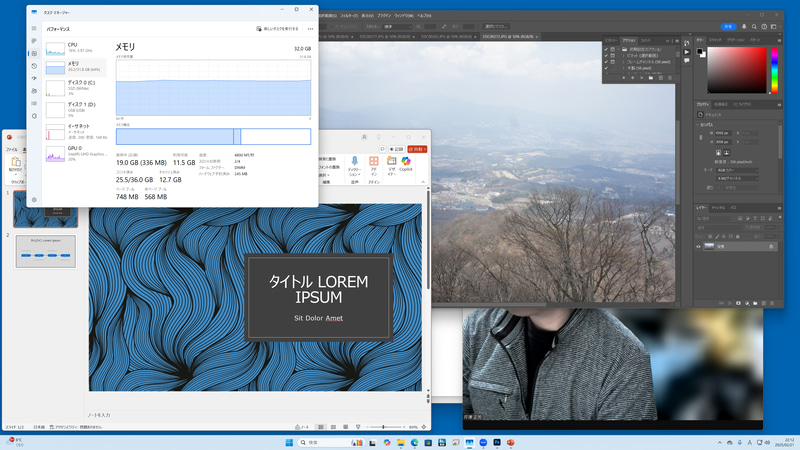Open App history icon in Task Manager sidebar

34,66
